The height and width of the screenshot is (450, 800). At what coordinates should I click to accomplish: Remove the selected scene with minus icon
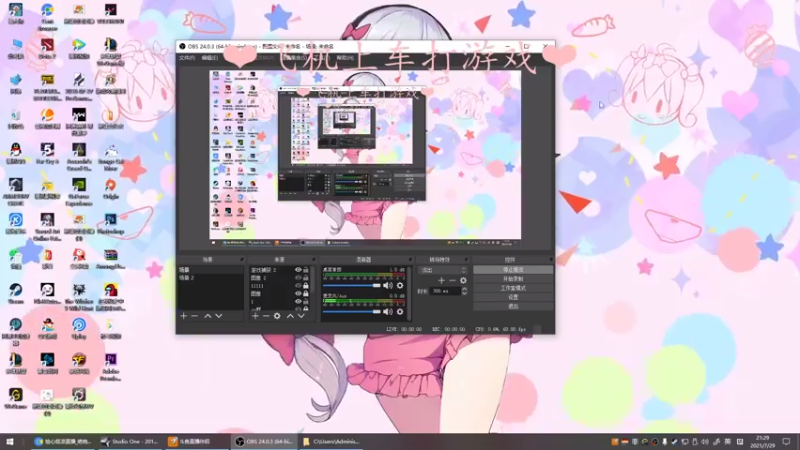click(x=194, y=316)
